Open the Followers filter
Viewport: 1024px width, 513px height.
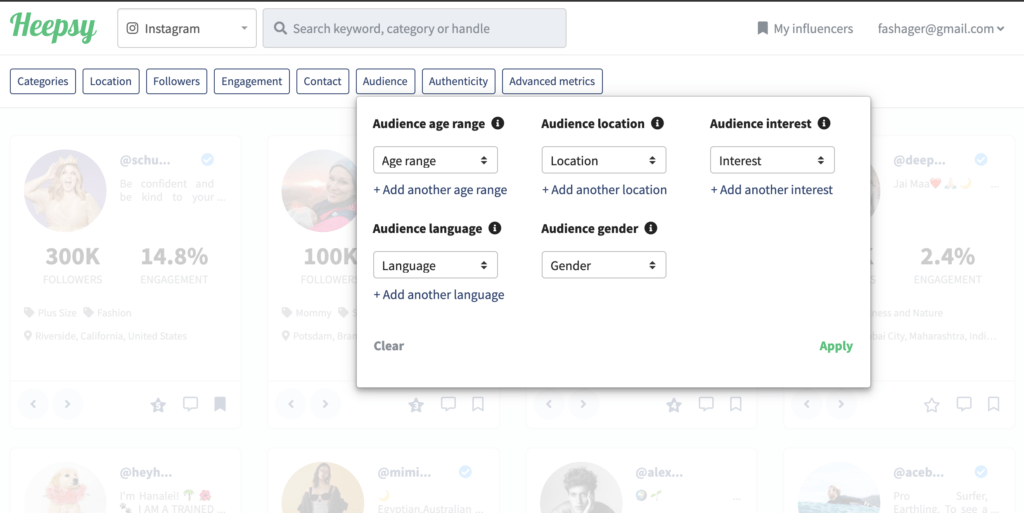click(176, 82)
